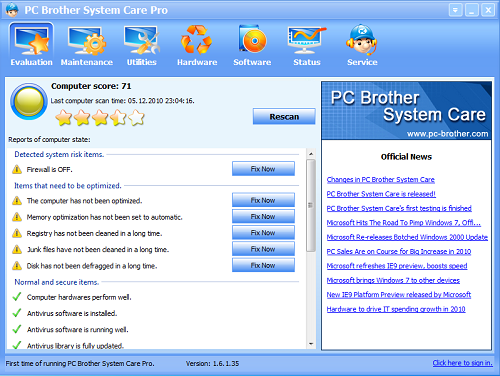Open the Utilities tools icon
Screen dimensions: 500x376
click(x=141, y=40)
